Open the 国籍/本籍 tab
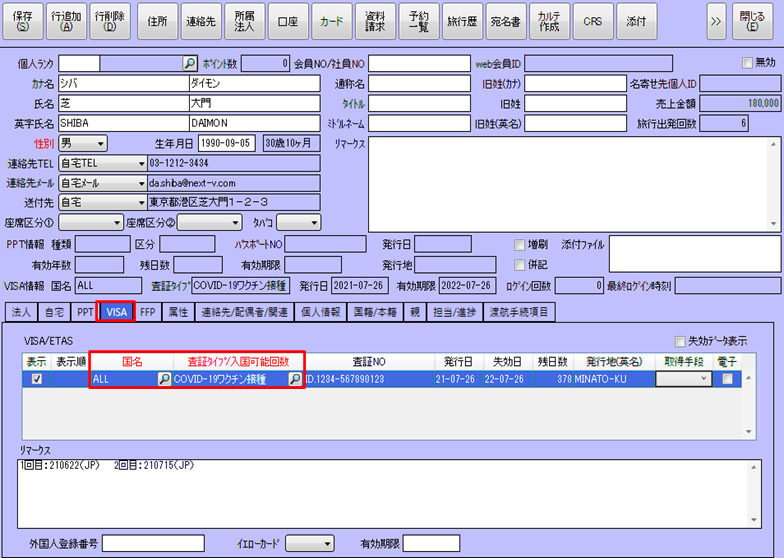This screenshot has width=784, height=558. (x=375, y=312)
